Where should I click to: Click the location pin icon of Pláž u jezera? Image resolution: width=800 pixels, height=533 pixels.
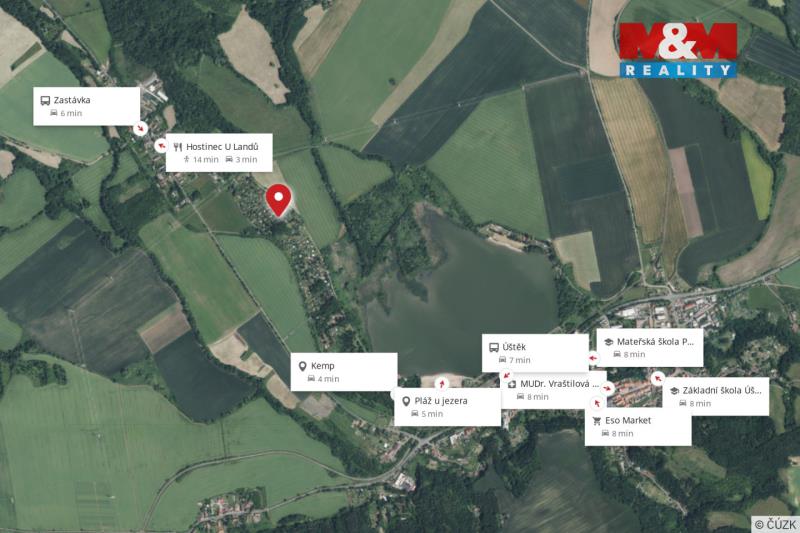[406, 401]
